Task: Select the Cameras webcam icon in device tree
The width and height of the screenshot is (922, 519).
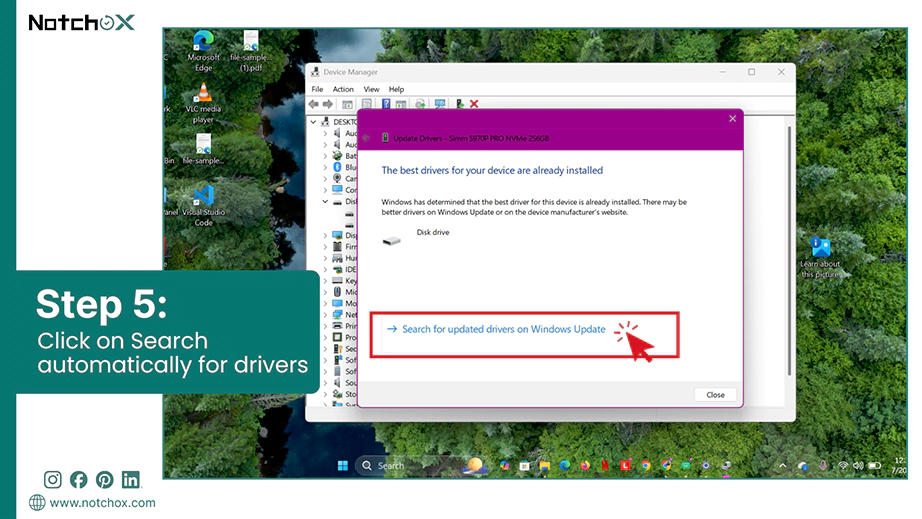Action: point(337,179)
